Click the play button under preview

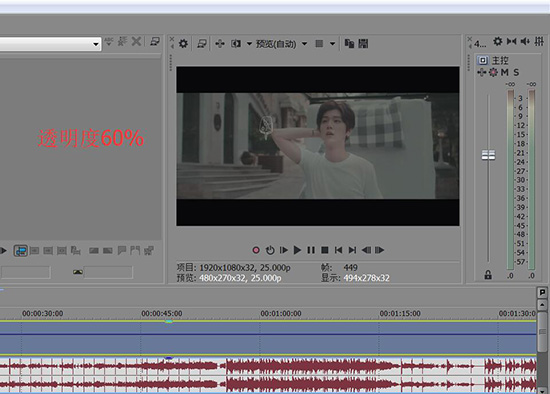[x=297, y=250]
